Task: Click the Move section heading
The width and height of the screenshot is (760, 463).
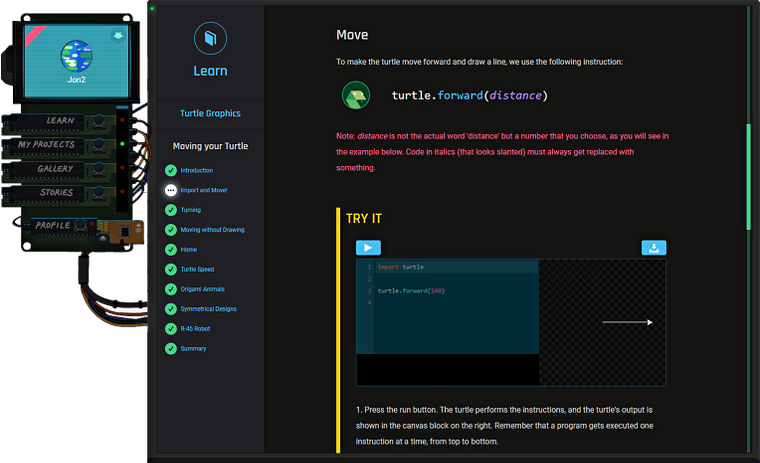Action: (x=352, y=35)
